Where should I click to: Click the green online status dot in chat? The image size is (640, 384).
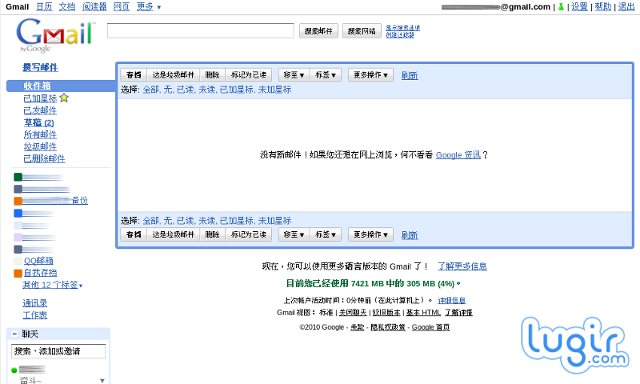[14, 370]
